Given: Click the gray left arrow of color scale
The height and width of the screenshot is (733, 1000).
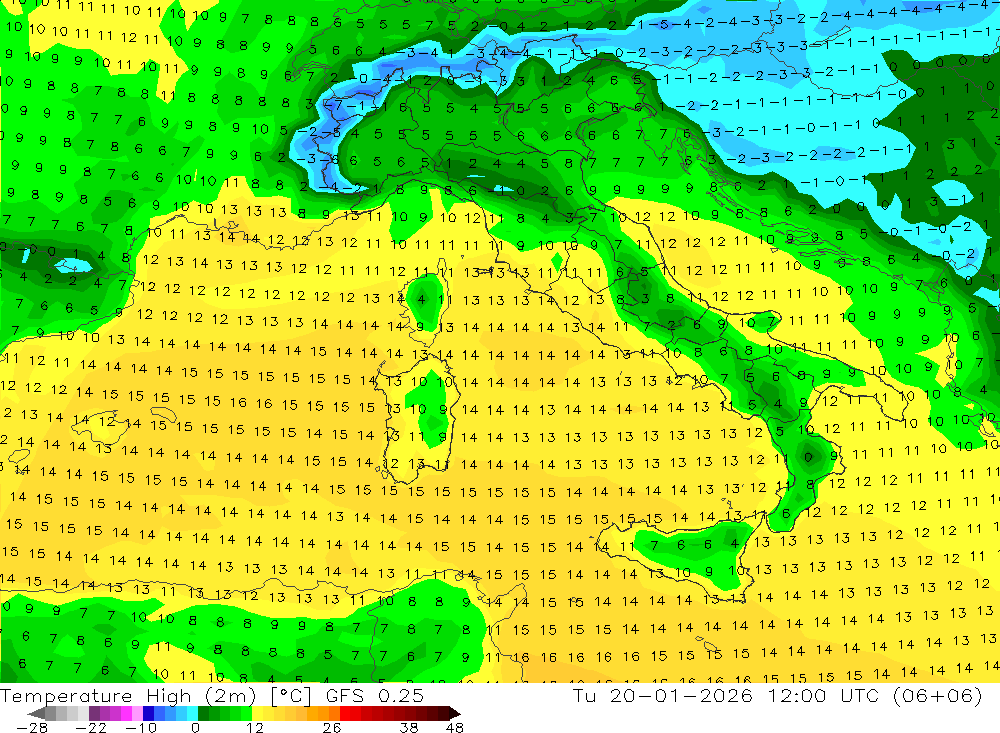Looking at the screenshot, I should pyautogui.click(x=36, y=713).
